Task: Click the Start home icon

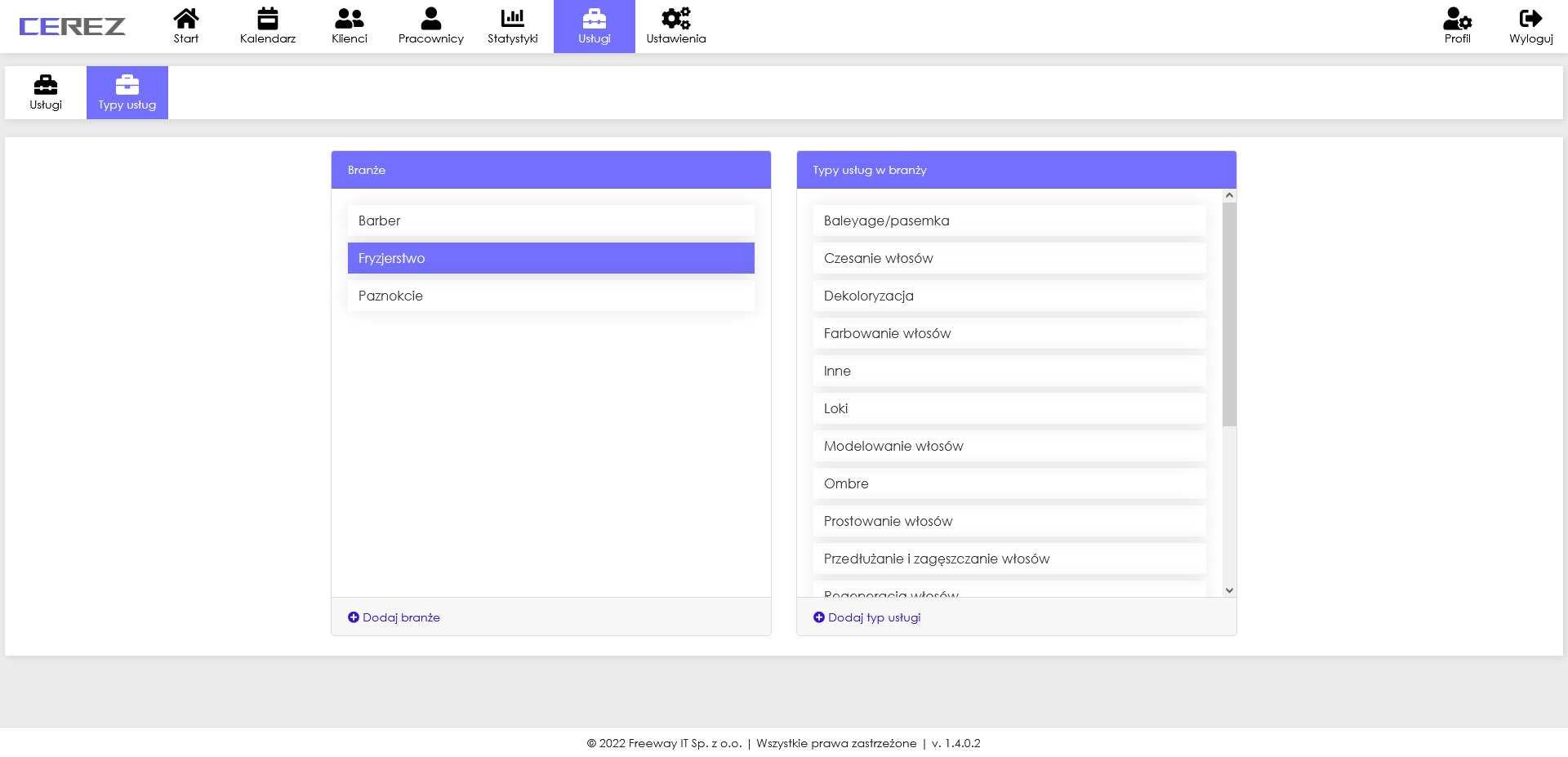Action: point(185,19)
